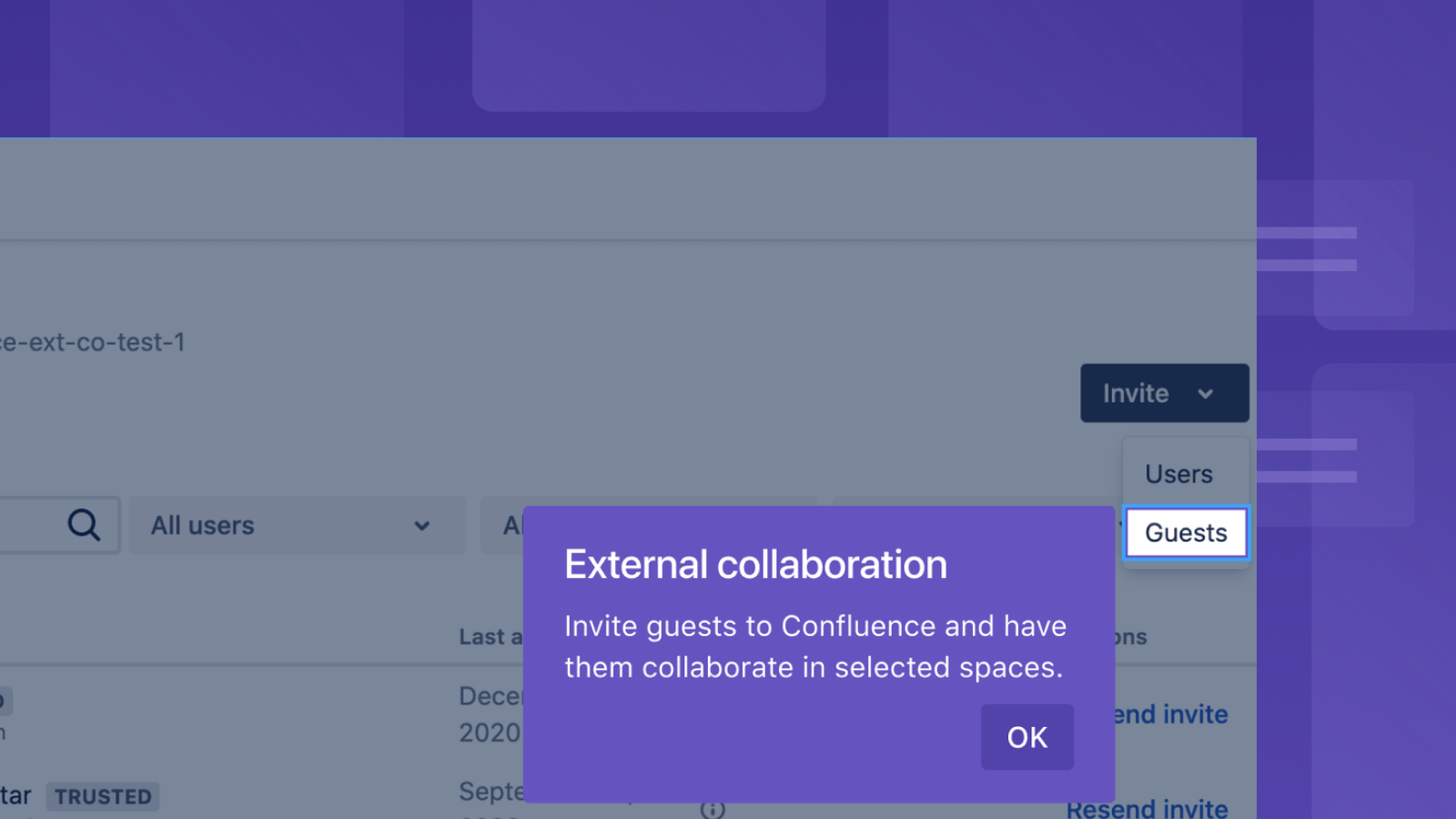Select Guests from the Invite menu

point(1186,532)
